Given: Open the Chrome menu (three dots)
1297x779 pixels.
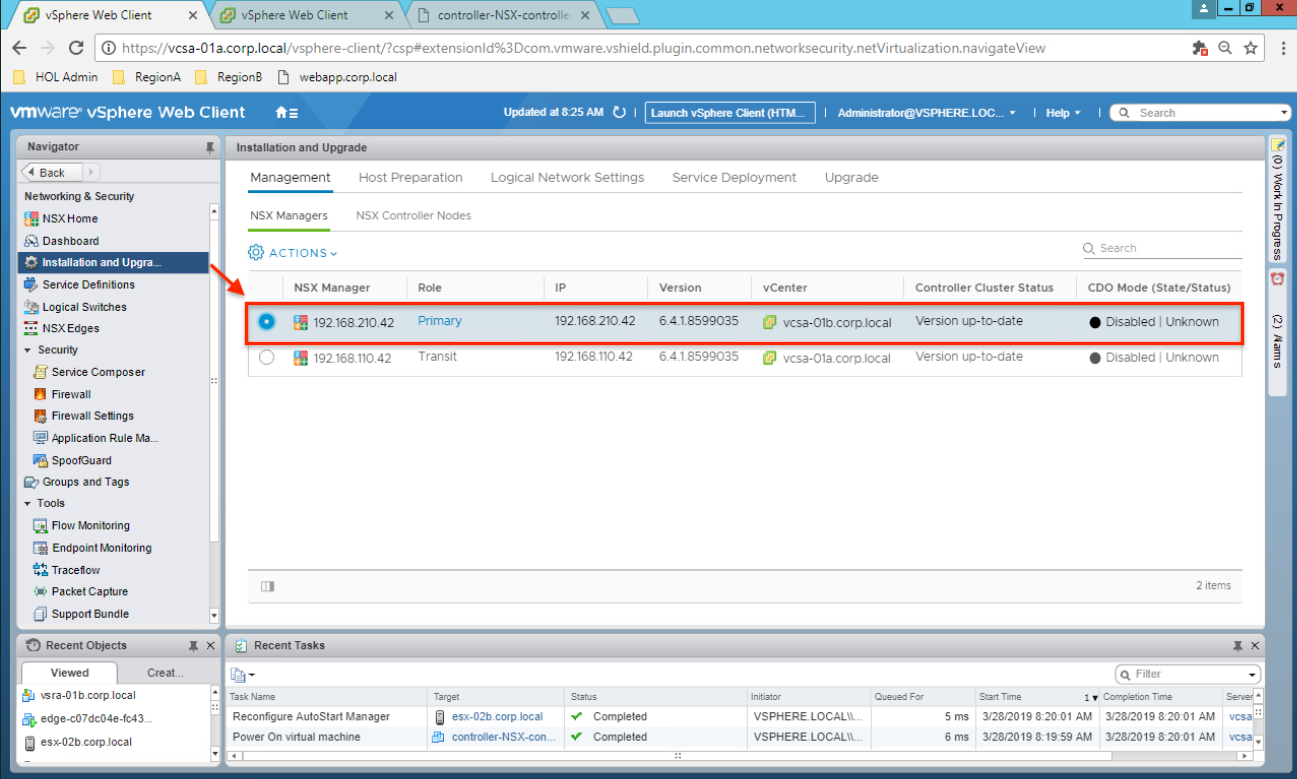Looking at the screenshot, I should [1283, 48].
